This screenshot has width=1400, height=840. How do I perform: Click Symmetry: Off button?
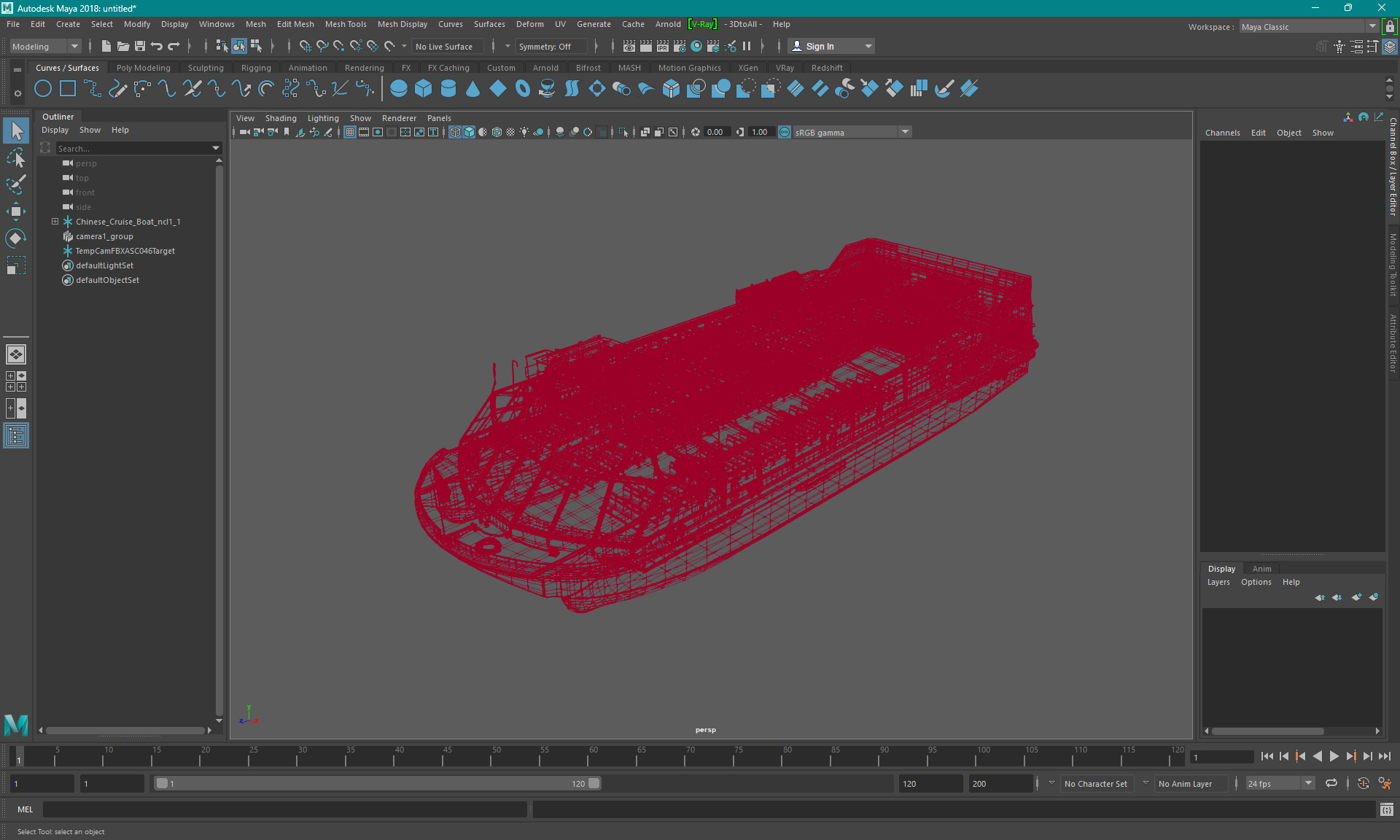pyautogui.click(x=550, y=46)
